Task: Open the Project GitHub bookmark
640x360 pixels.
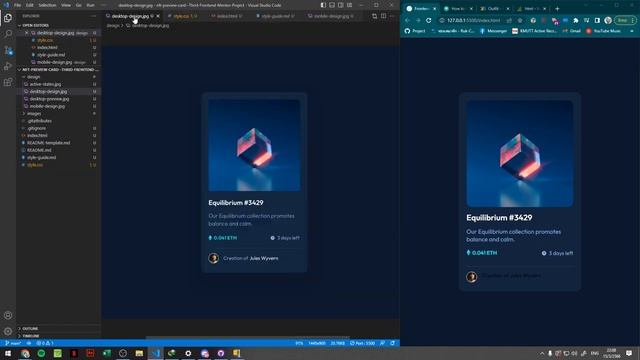Action: point(415,31)
